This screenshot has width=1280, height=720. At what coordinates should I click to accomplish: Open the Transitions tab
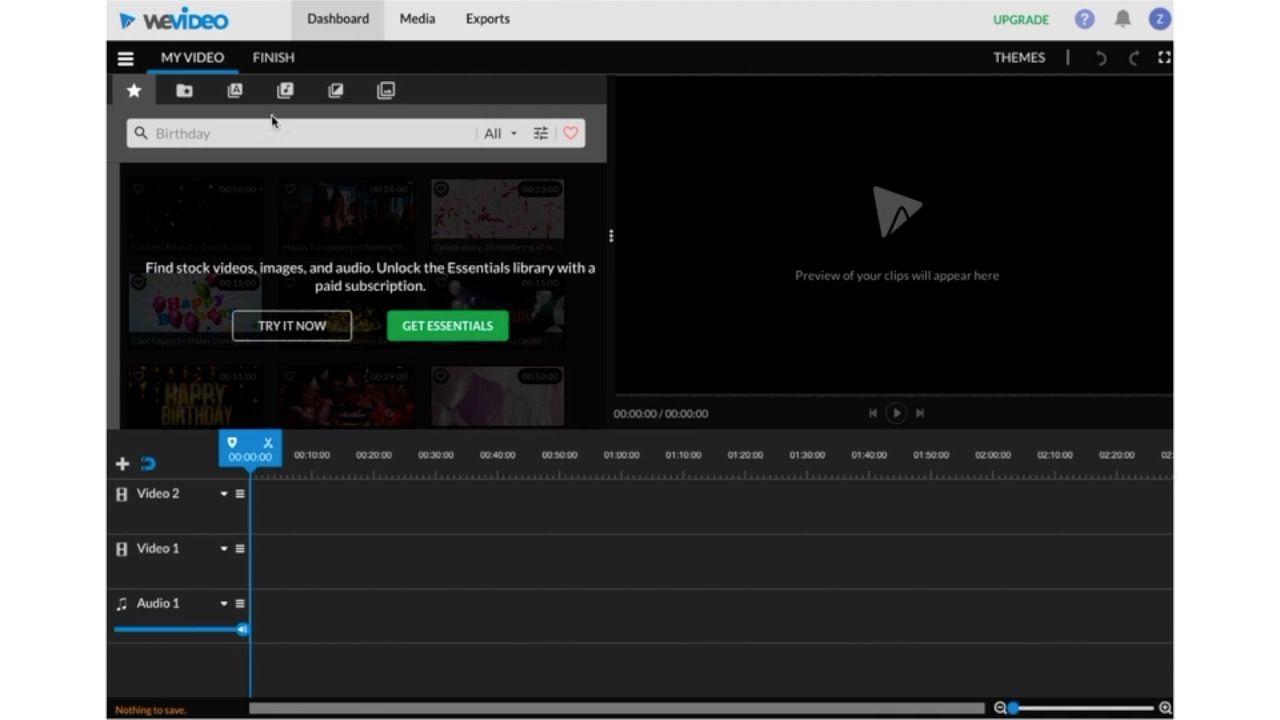pos(336,91)
